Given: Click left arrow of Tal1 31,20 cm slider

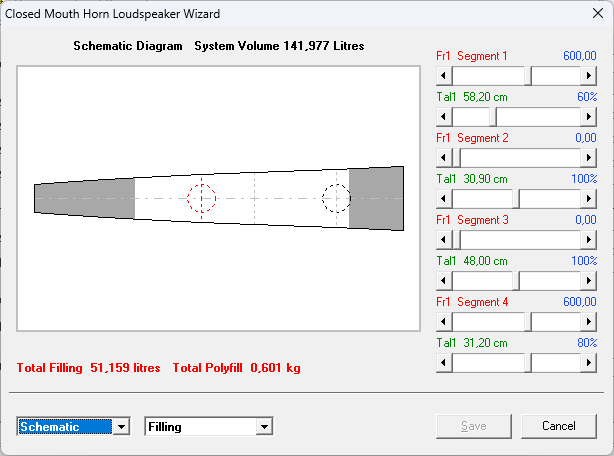Looking at the screenshot, I should (x=444, y=363).
